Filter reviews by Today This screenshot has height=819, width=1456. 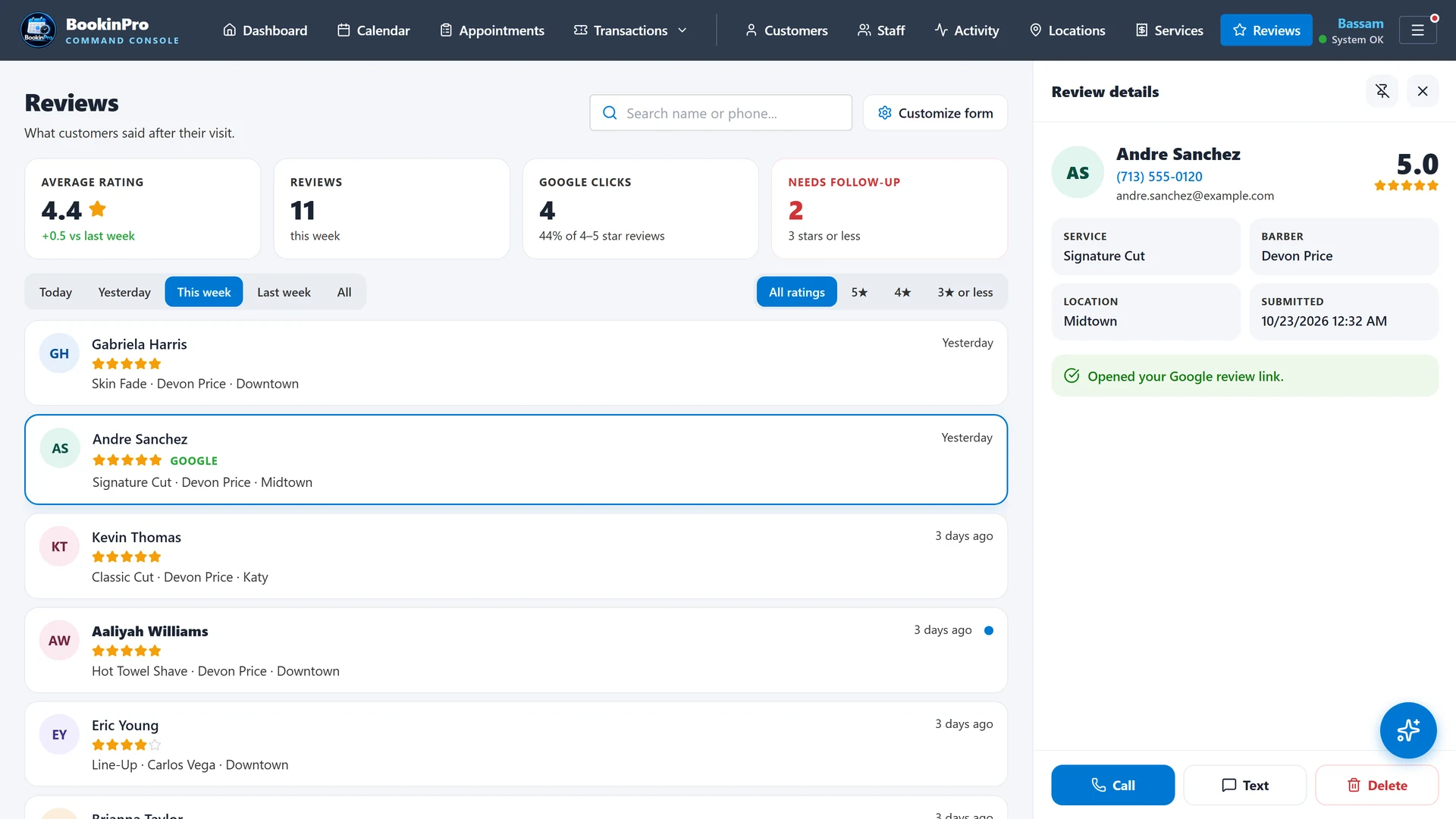(x=55, y=292)
